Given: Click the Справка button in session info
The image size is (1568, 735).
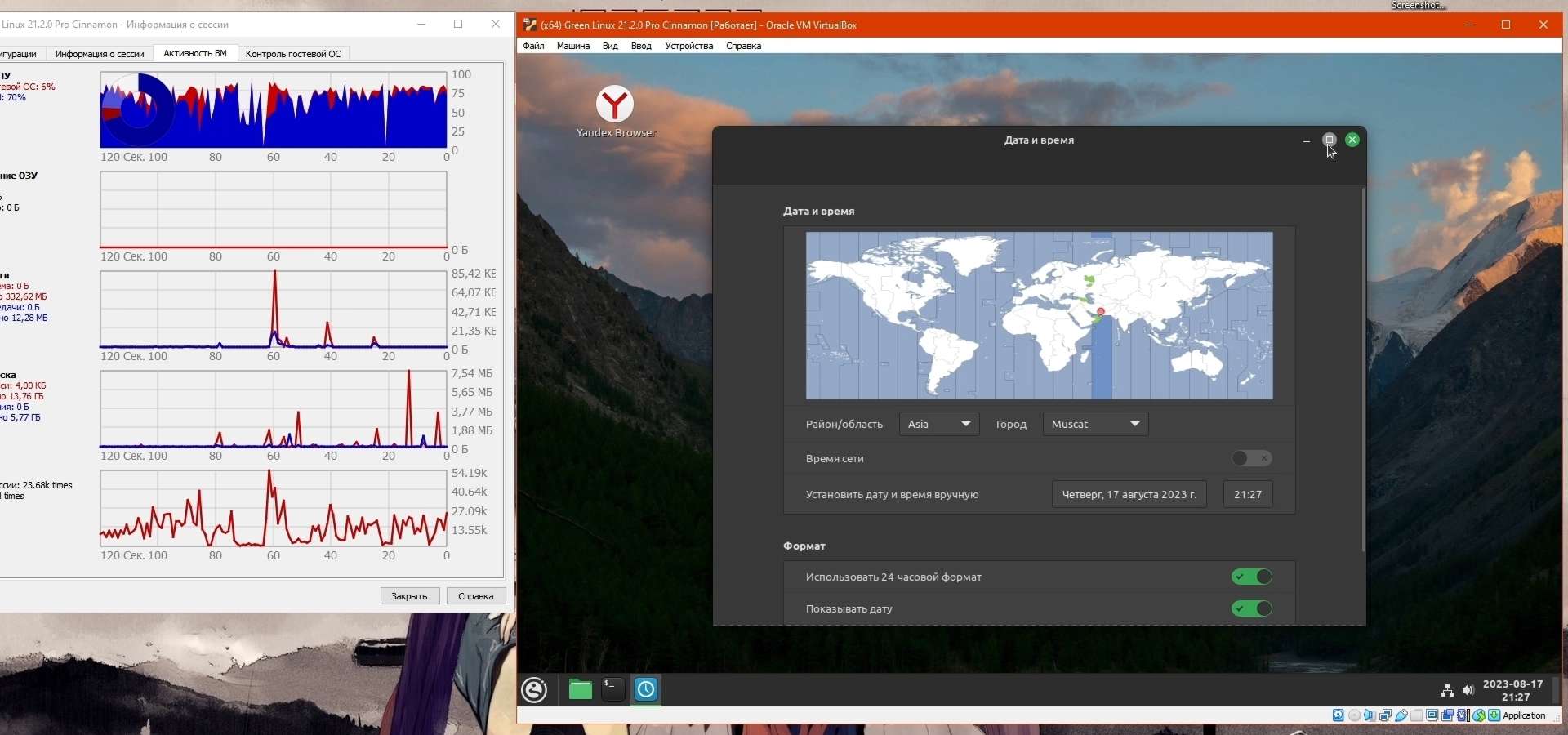Looking at the screenshot, I should pyautogui.click(x=476, y=596).
